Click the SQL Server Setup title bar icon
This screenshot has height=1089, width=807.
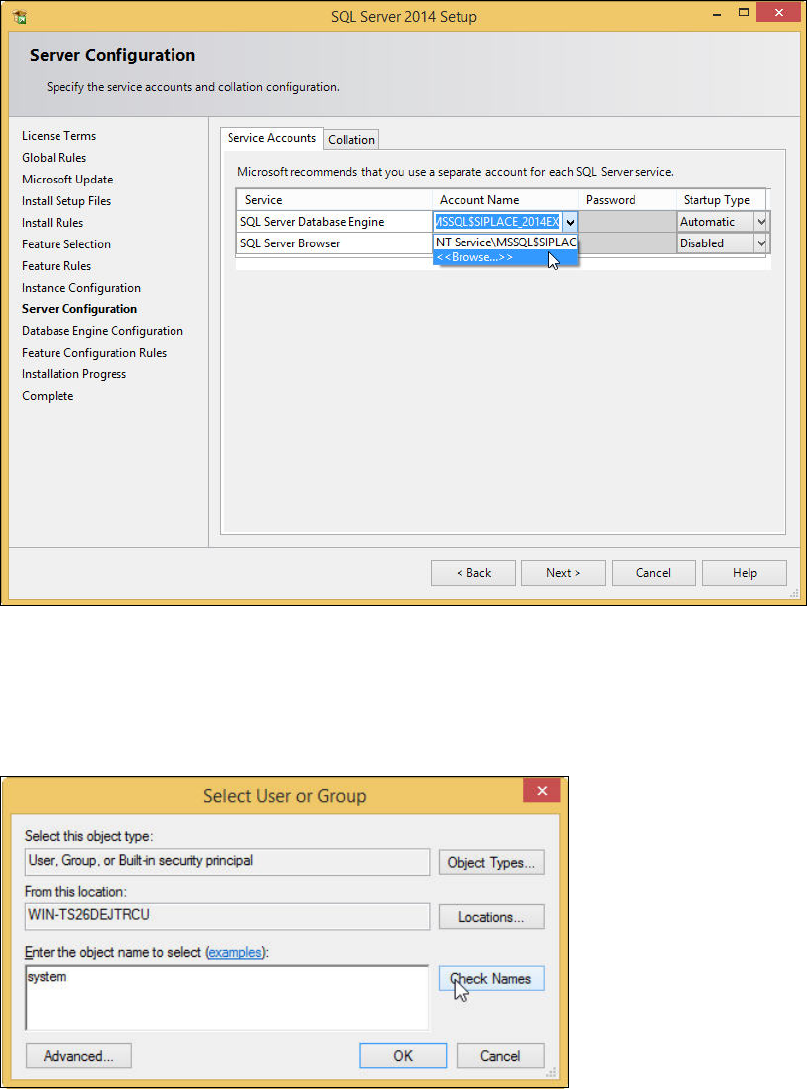pyautogui.click(x=19, y=16)
